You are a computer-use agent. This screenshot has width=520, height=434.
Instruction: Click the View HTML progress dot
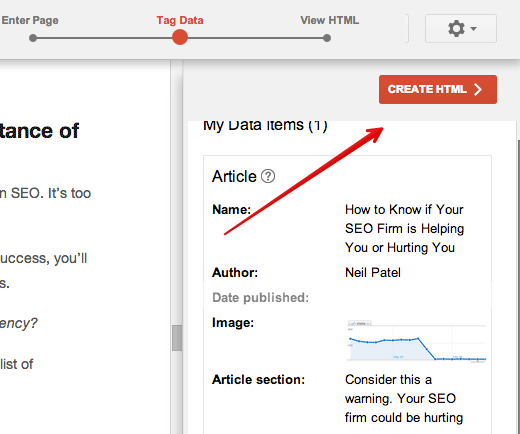tap(327, 38)
